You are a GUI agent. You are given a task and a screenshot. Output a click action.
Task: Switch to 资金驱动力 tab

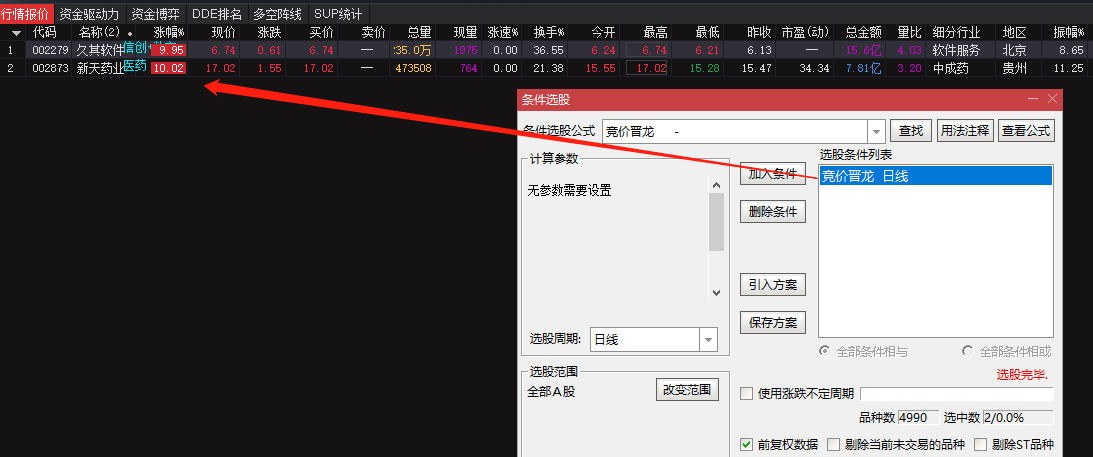(x=89, y=13)
